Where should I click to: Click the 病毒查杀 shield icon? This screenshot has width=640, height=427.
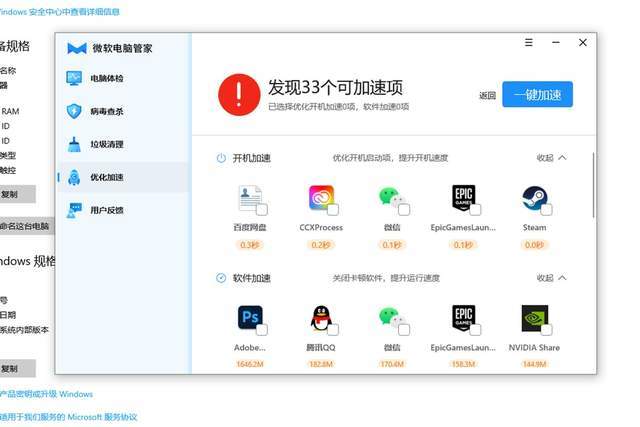coord(74,111)
